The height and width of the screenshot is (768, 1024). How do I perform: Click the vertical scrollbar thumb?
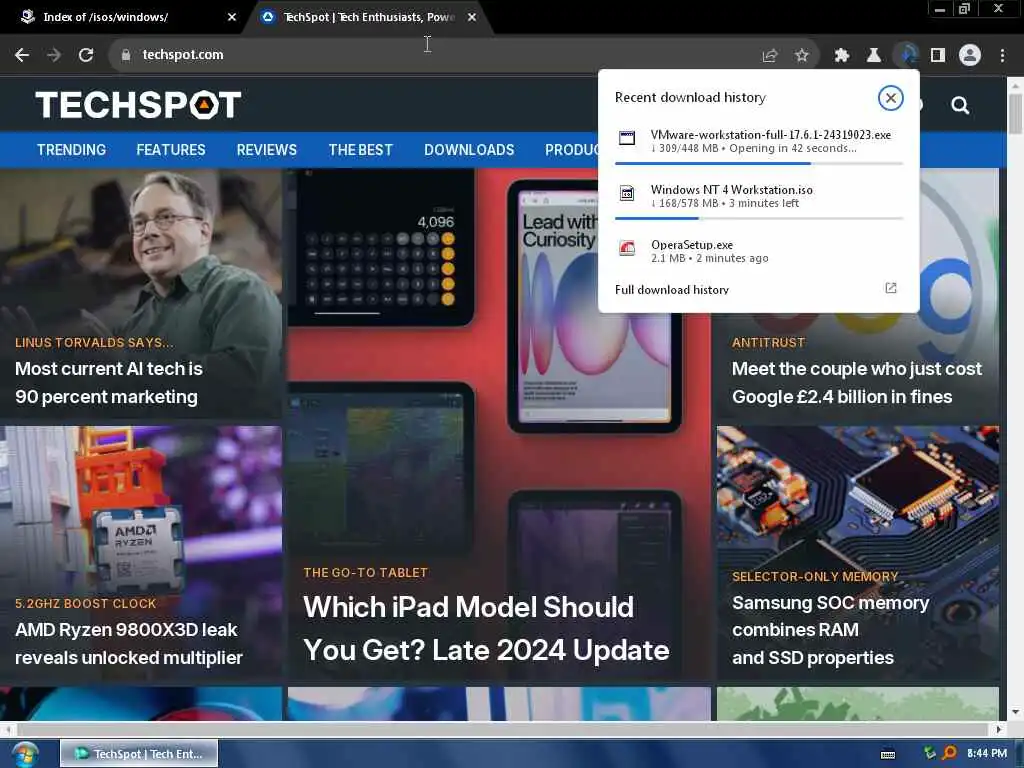(x=1016, y=113)
